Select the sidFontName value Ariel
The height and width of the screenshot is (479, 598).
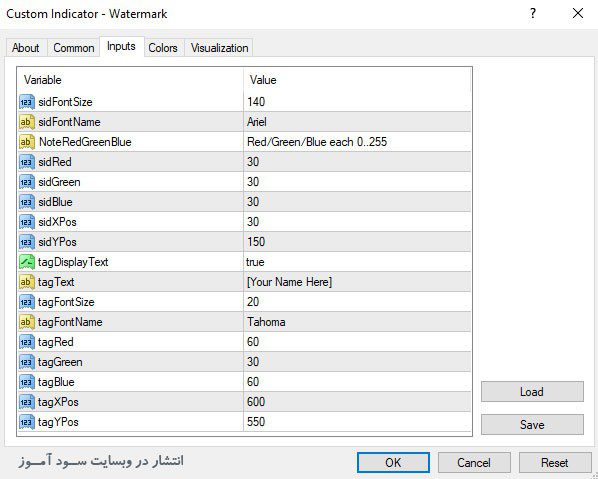coord(257,122)
